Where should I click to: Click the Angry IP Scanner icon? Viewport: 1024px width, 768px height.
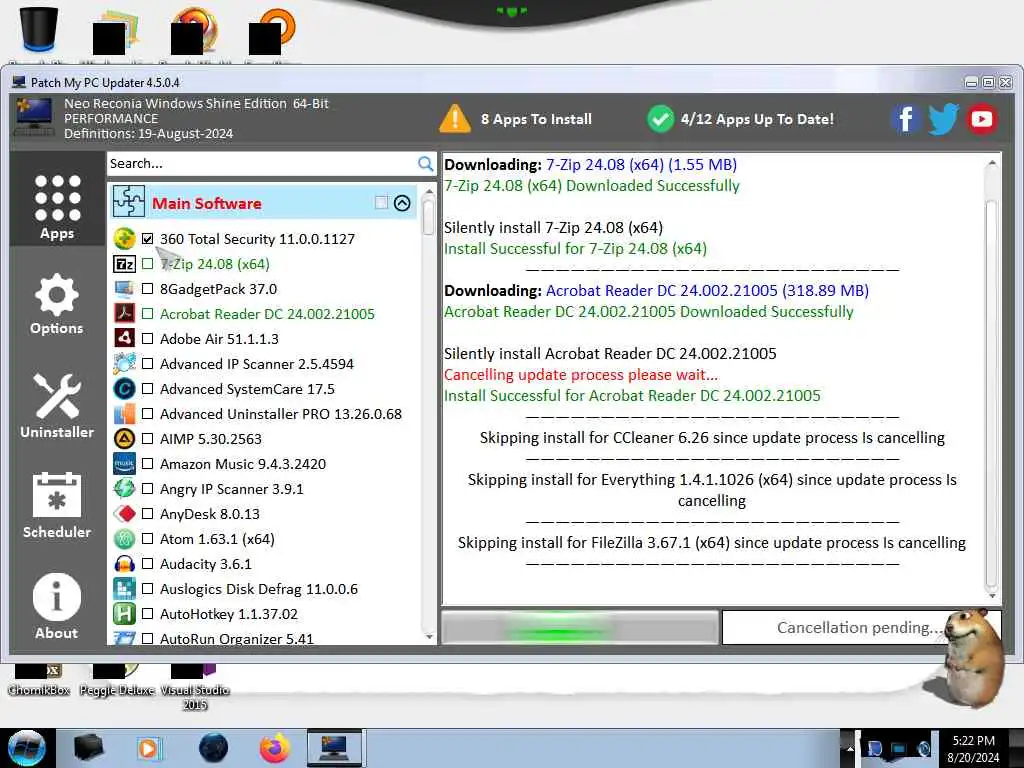pyautogui.click(x=124, y=488)
